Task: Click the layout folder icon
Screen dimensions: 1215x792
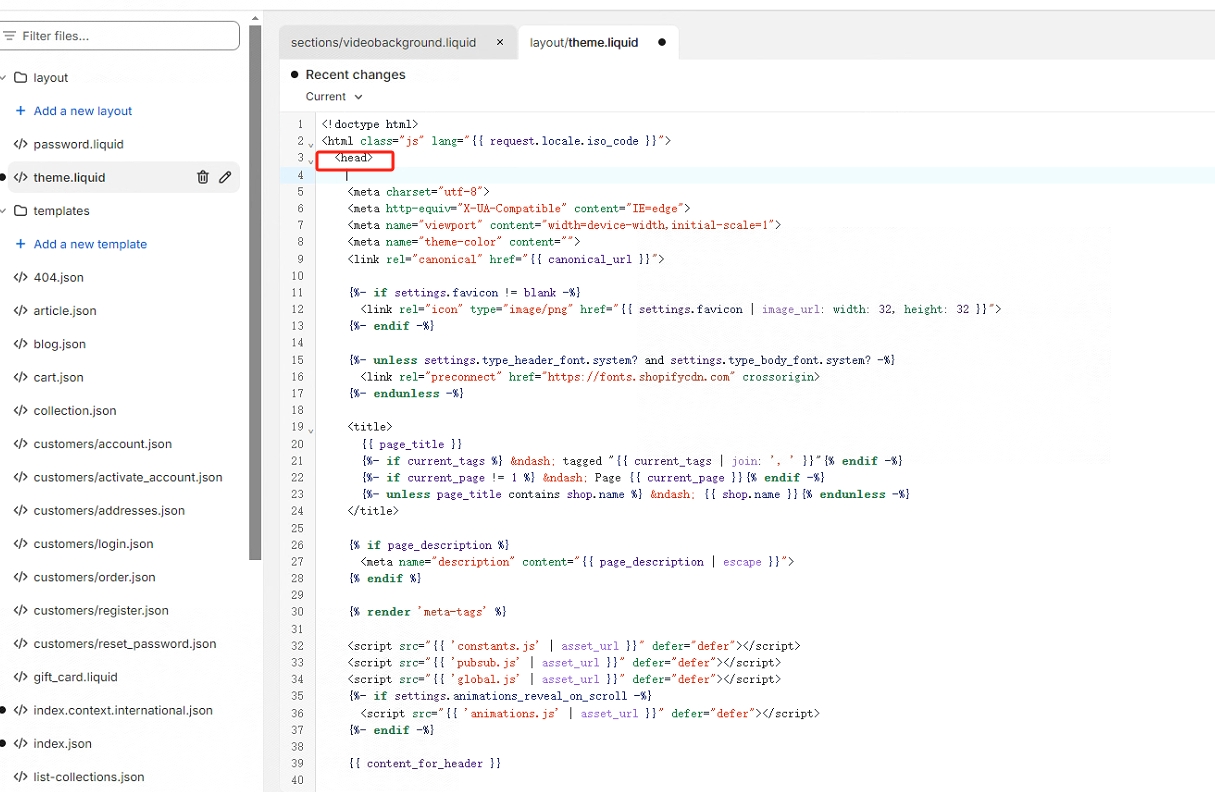Action: pos(20,77)
